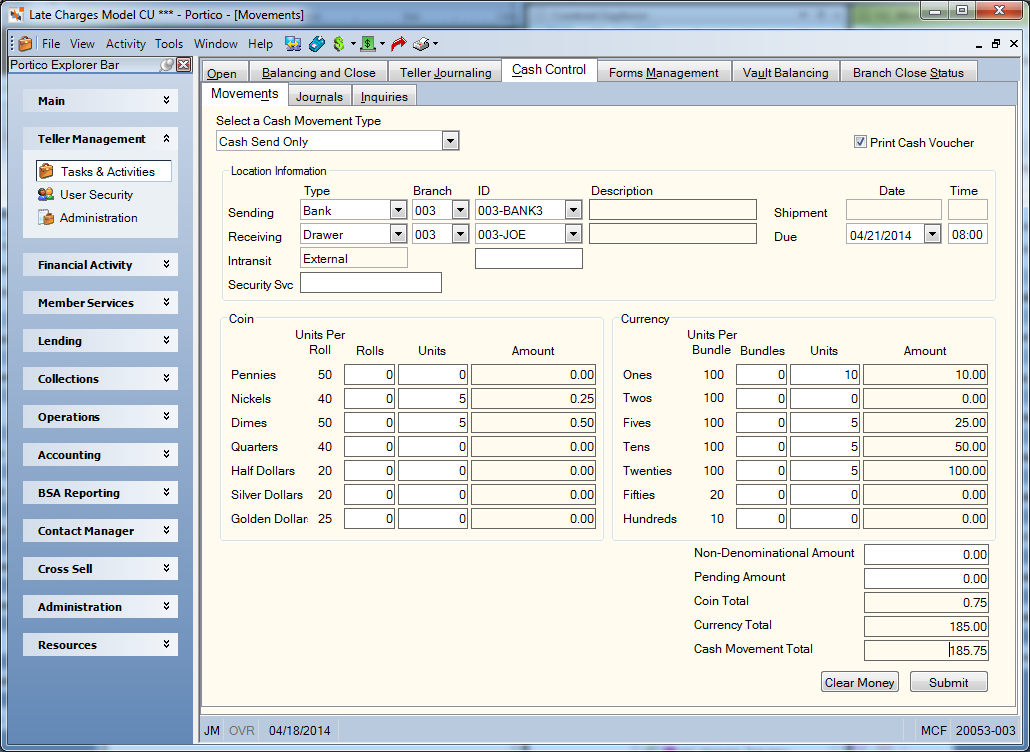Toggle the Print Cash Voucher checkbox
1030x752 pixels.
(860, 142)
